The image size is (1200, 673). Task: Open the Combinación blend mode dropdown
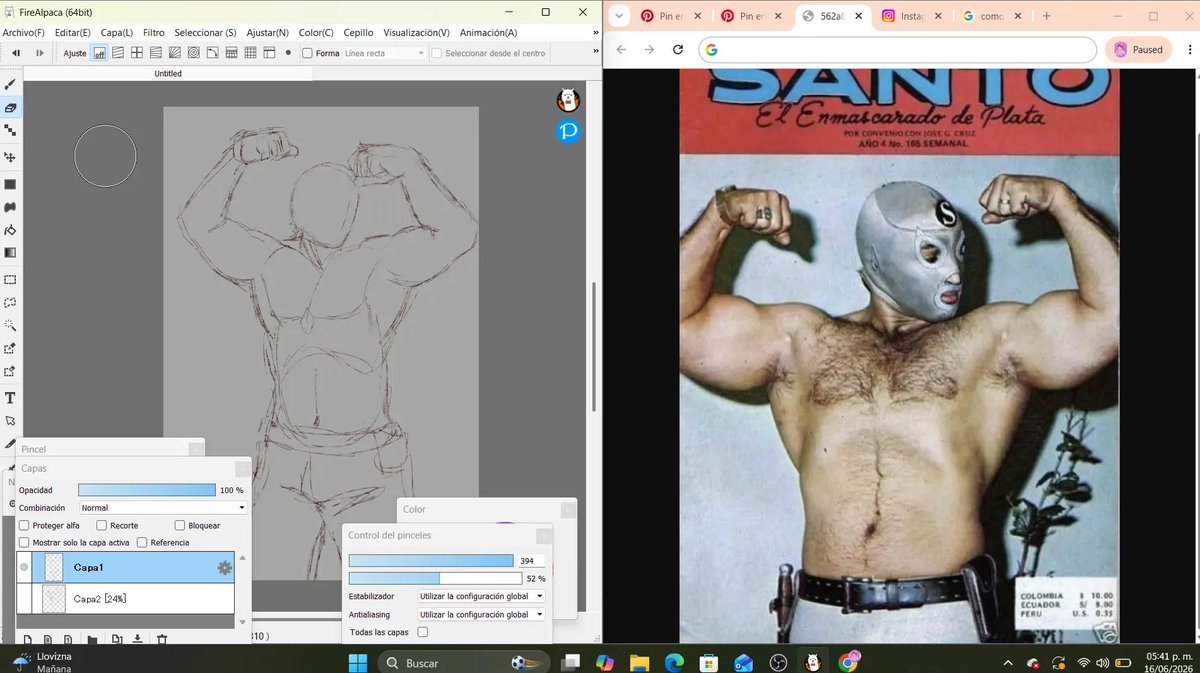pos(162,508)
